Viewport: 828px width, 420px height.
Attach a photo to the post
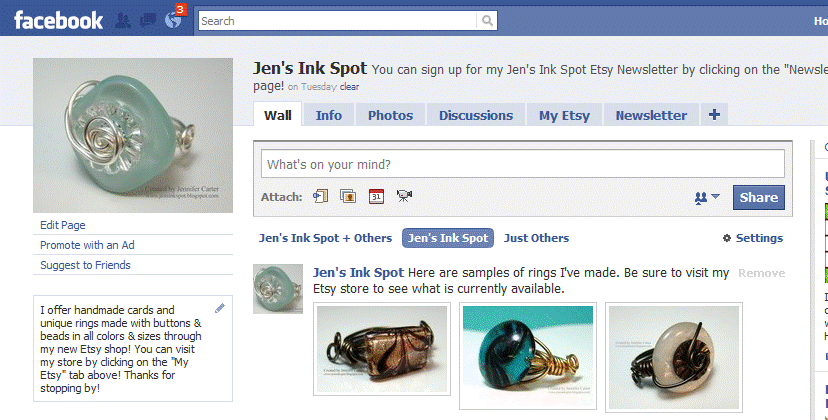(348, 197)
